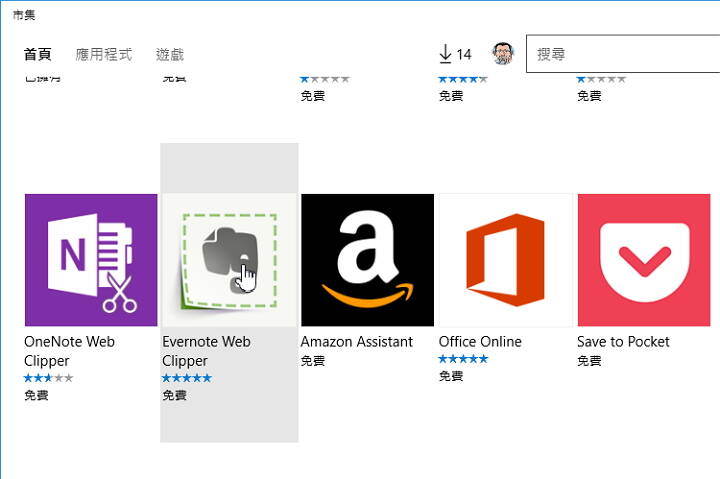
Task: Click the Amazon Assistant title text
Action: (357, 342)
